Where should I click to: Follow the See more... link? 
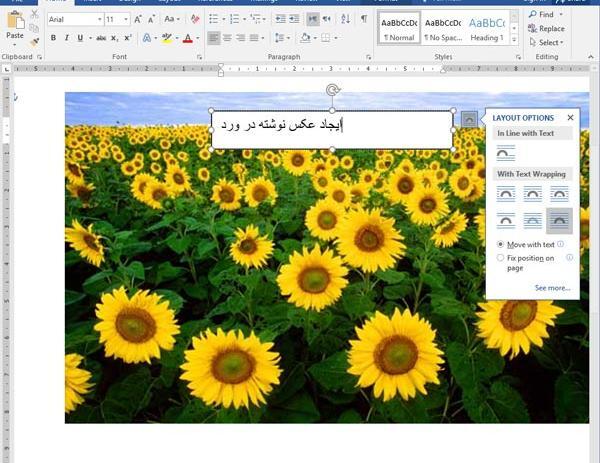click(552, 288)
